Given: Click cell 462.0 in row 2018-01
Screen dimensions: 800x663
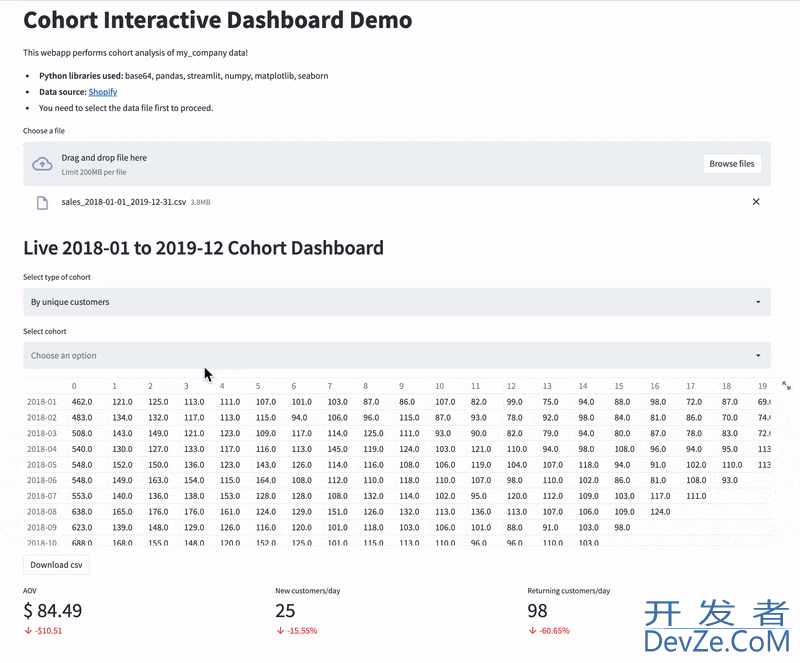Looking at the screenshot, I should point(82,402).
